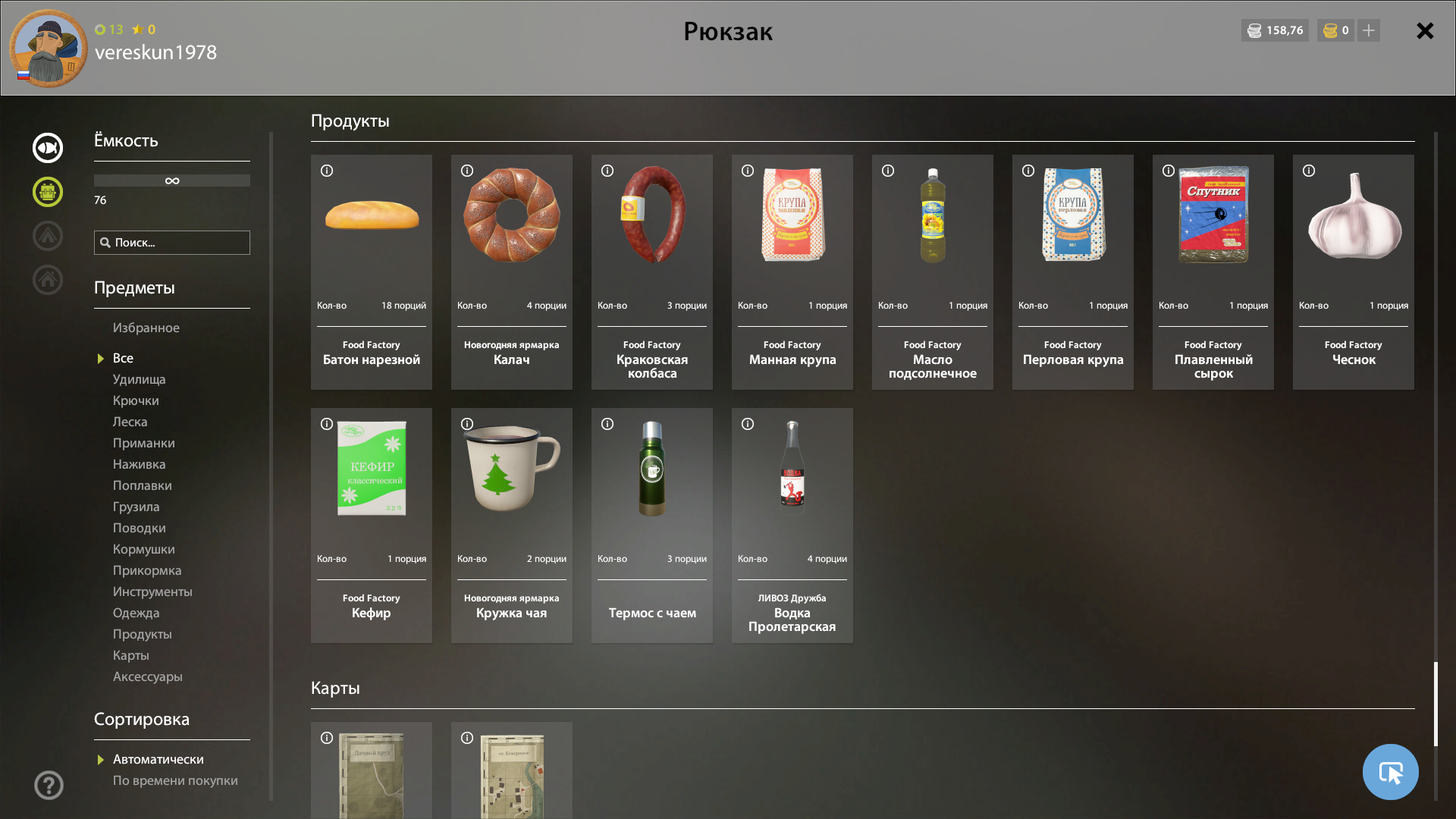1456x819 pixels.
Task: Open the Избранное category
Action: [146, 328]
